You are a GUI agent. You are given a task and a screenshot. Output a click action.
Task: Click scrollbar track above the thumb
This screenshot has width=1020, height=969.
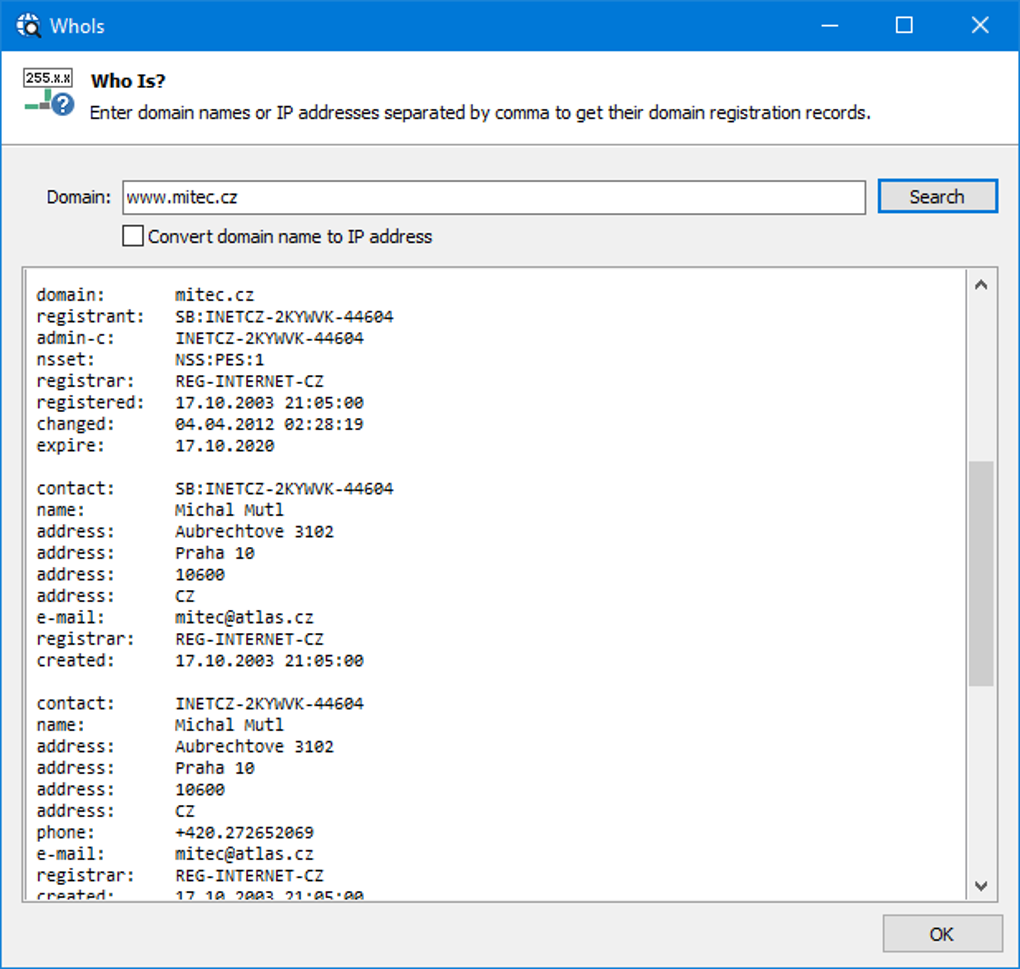tap(980, 380)
